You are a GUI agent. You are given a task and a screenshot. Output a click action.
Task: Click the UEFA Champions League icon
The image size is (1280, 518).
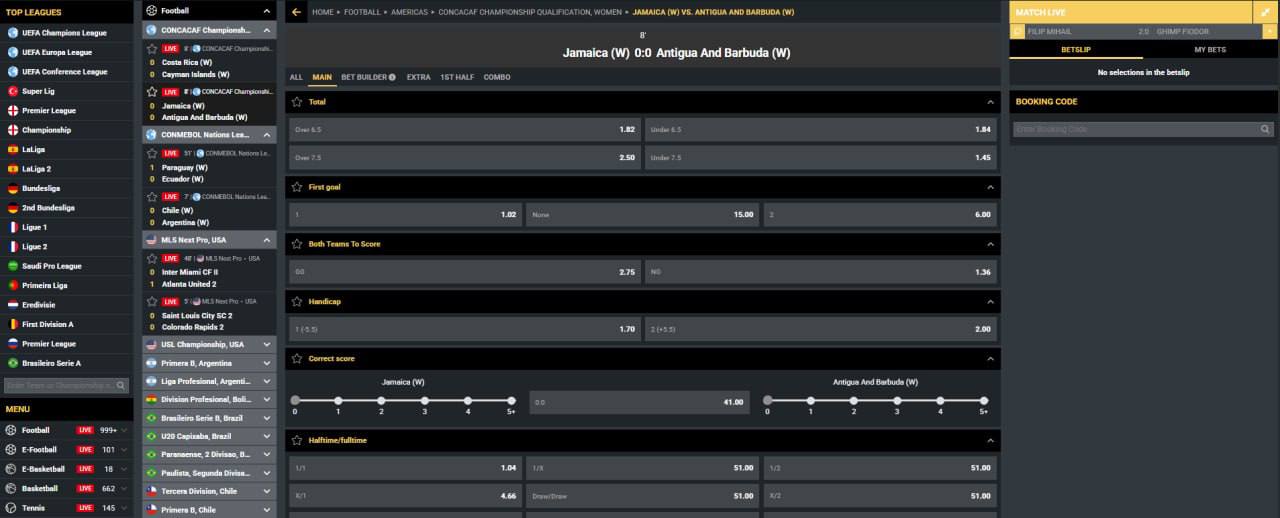(13, 33)
